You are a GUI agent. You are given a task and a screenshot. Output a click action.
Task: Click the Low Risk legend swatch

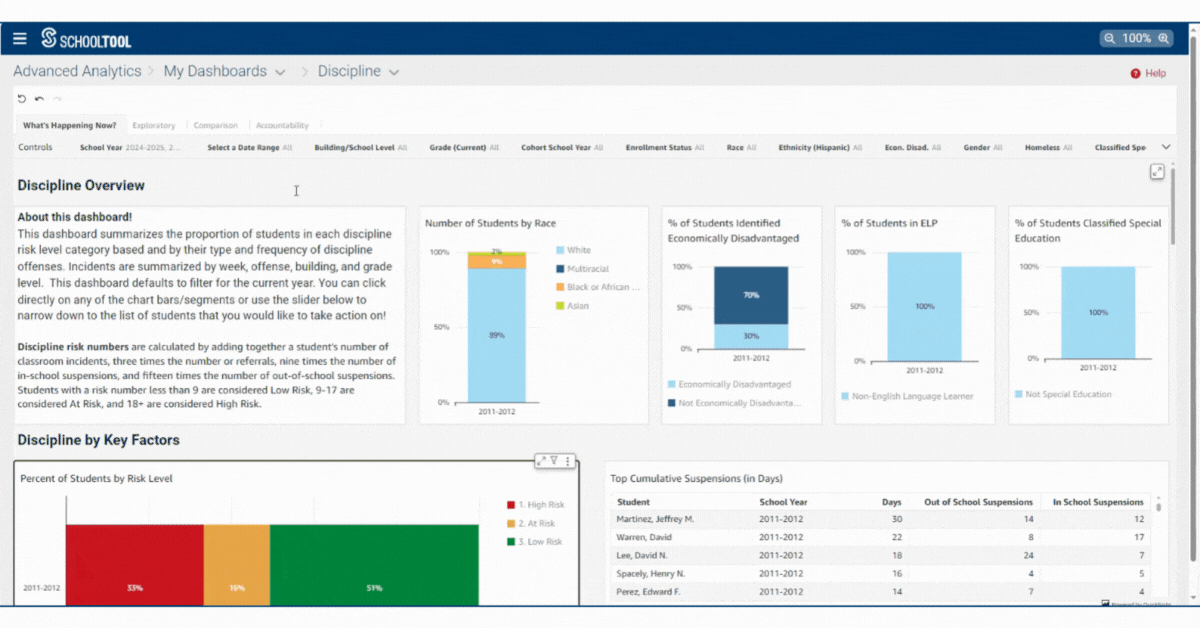pos(511,542)
